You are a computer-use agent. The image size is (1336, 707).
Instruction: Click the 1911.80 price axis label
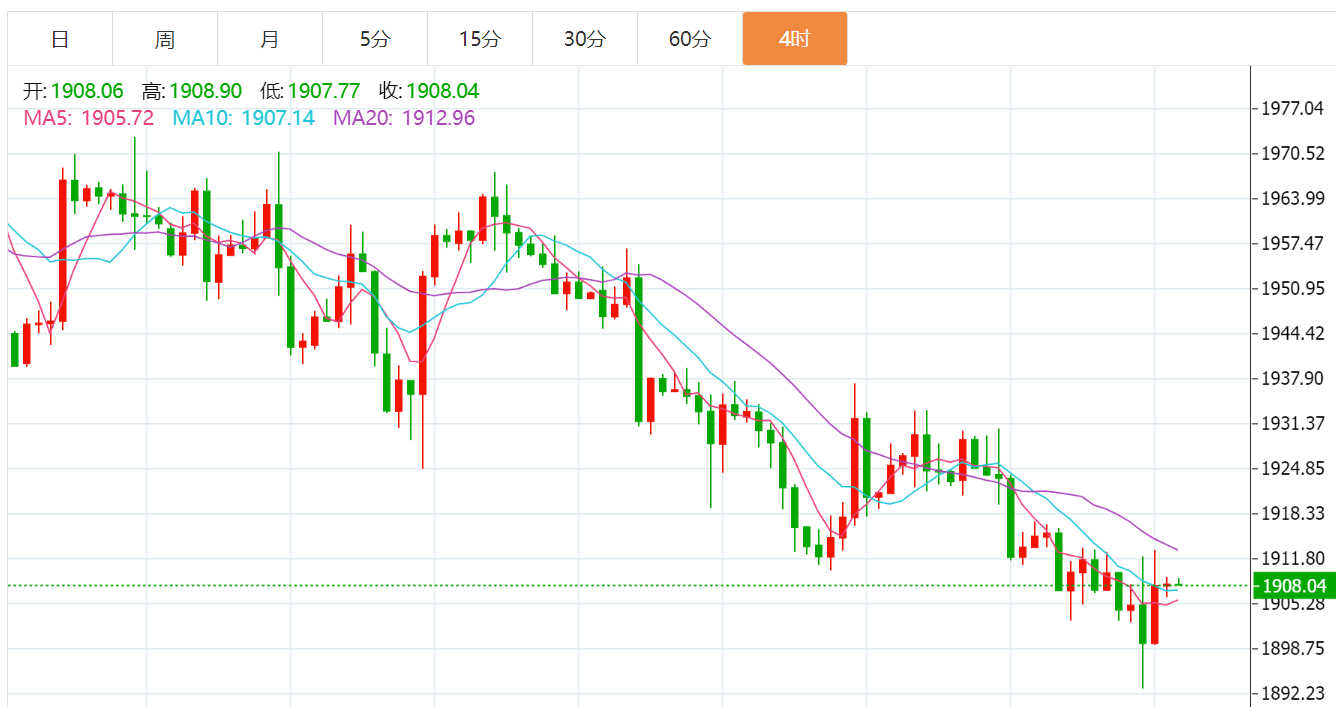click(x=1294, y=558)
